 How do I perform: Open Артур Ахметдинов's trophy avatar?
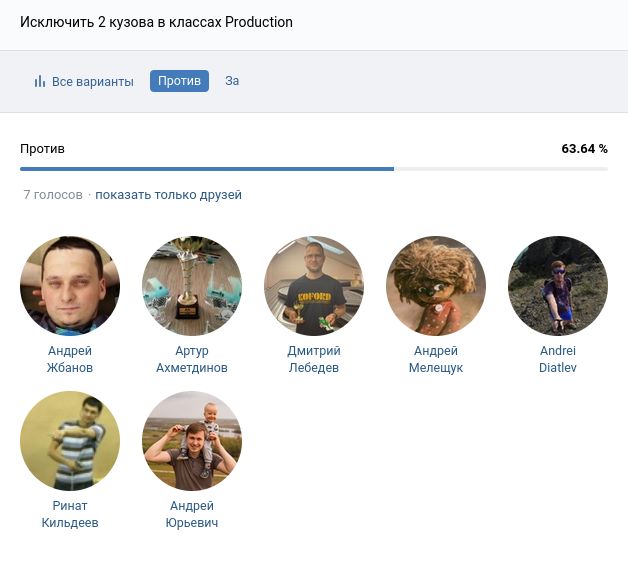(x=192, y=286)
